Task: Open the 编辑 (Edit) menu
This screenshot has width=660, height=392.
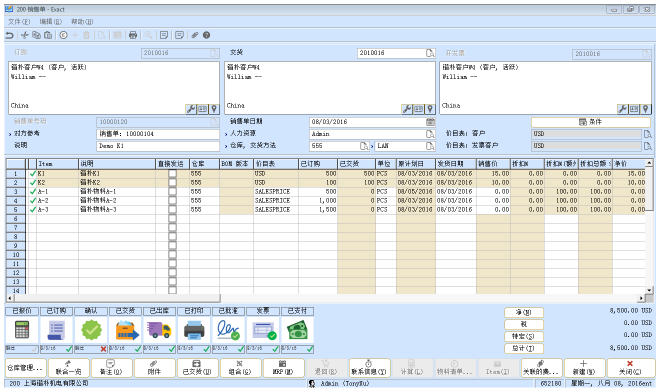Action: (x=51, y=21)
